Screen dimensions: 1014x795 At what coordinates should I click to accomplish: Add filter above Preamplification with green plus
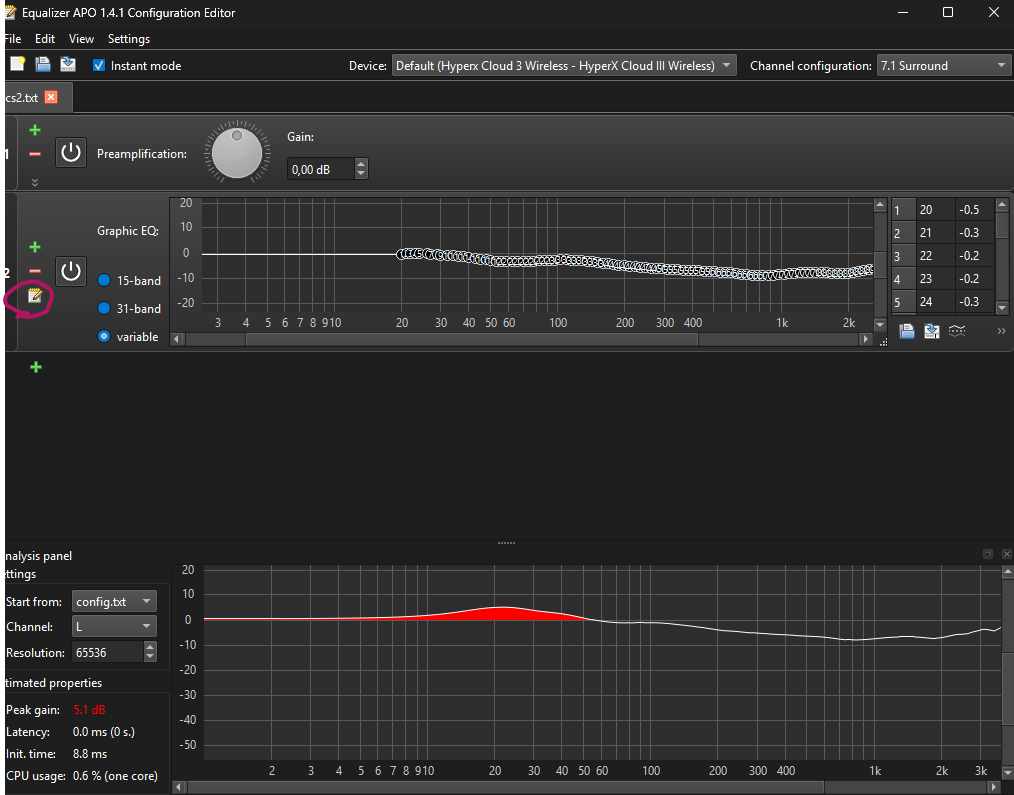coord(35,130)
